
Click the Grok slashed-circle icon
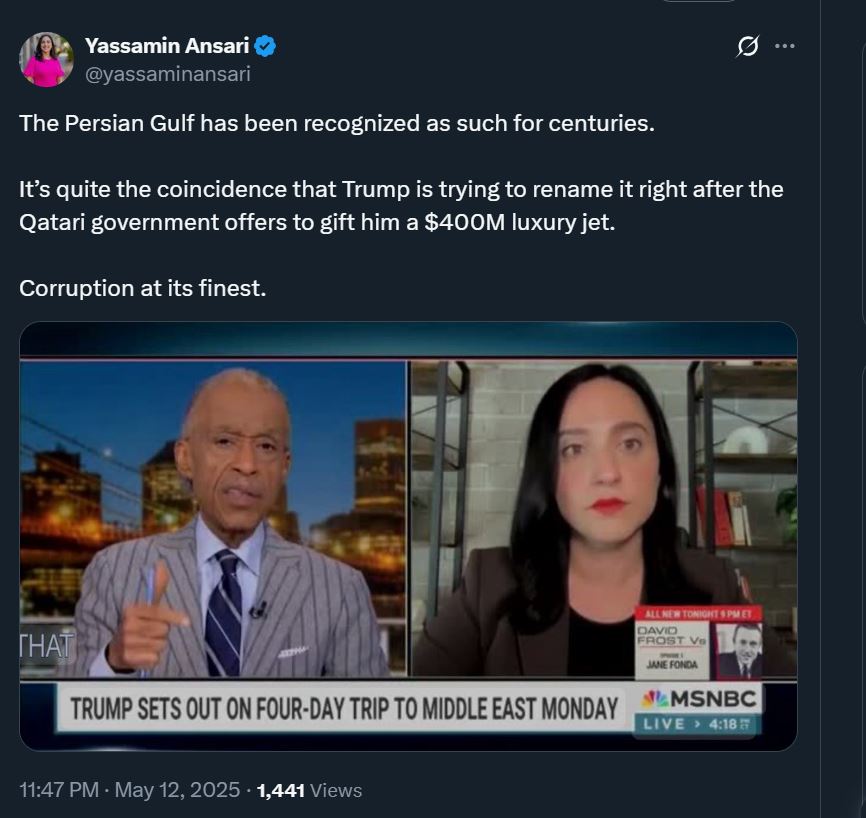[x=747, y=46]
